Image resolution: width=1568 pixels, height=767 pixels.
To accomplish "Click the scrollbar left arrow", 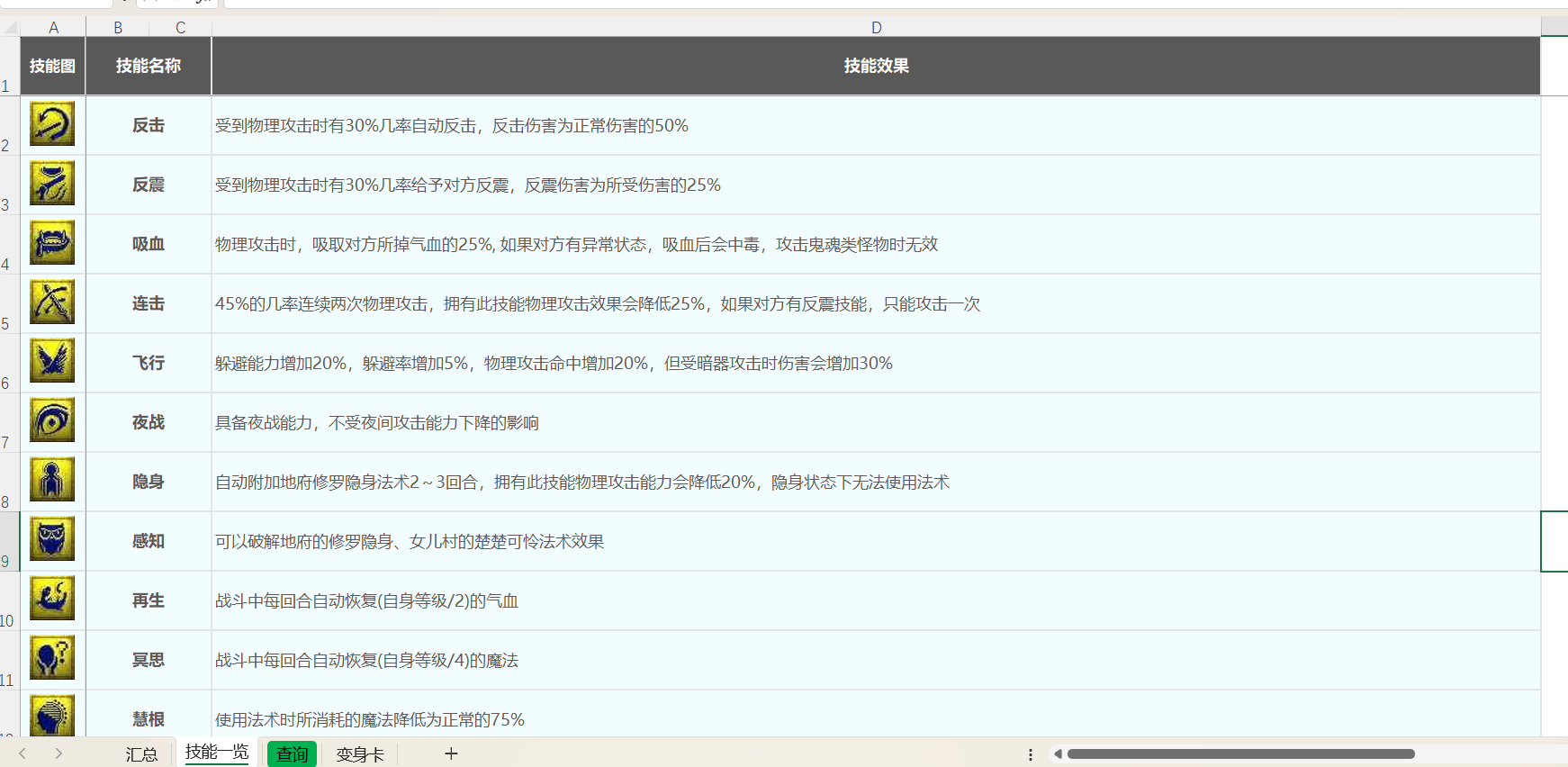I will pyautogui.click(x=1059, y=754).
